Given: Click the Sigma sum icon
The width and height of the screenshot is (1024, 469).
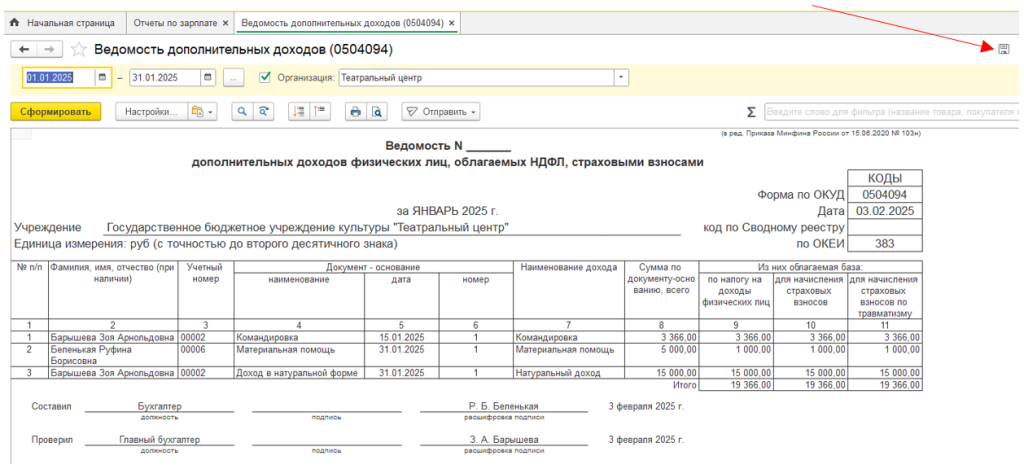Looking at the screenshot, I should pyautogui.click(x=751, y=112).
